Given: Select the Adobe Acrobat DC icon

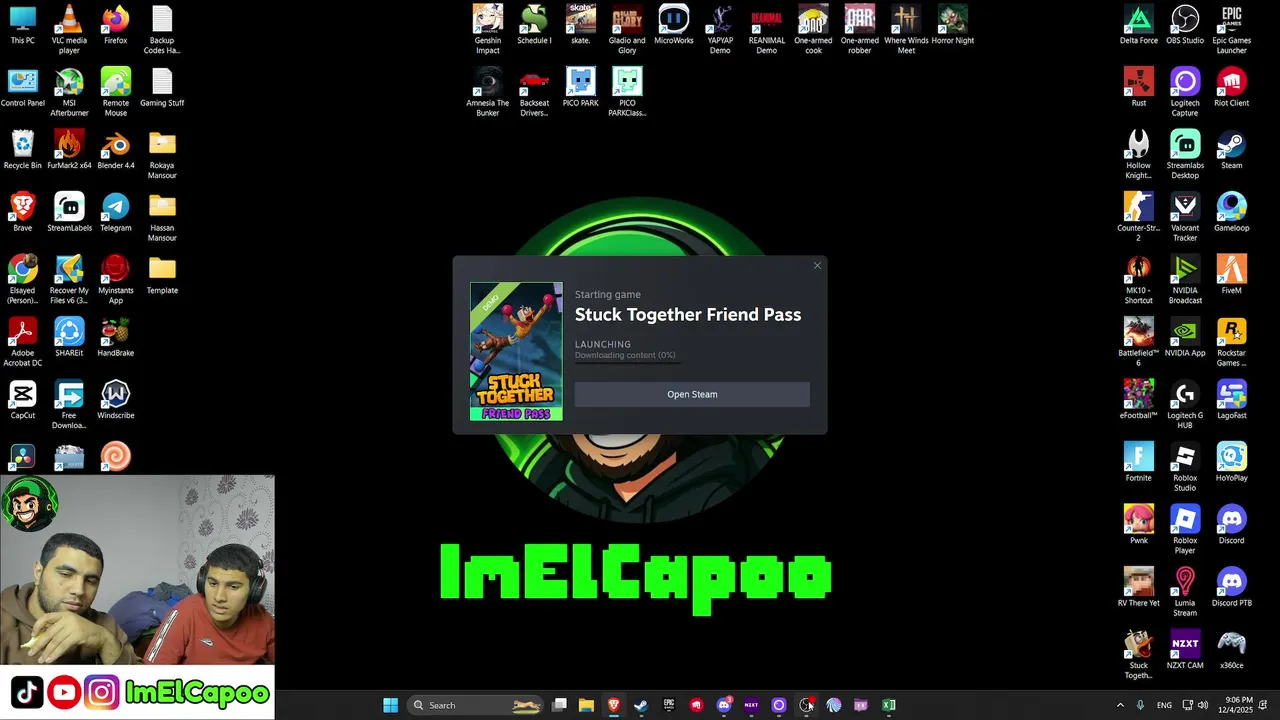Looking at the screenshot, I should pyautogui.click(x=22, y=342).
